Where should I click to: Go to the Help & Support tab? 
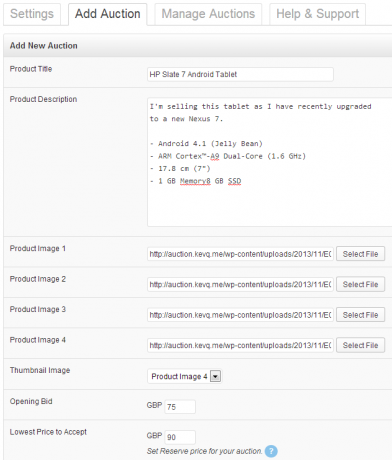[x=317, y=14]
